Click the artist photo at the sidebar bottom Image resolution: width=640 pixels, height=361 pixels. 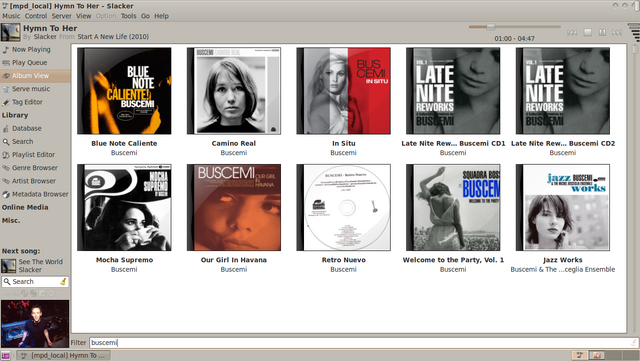pos(35,323)
